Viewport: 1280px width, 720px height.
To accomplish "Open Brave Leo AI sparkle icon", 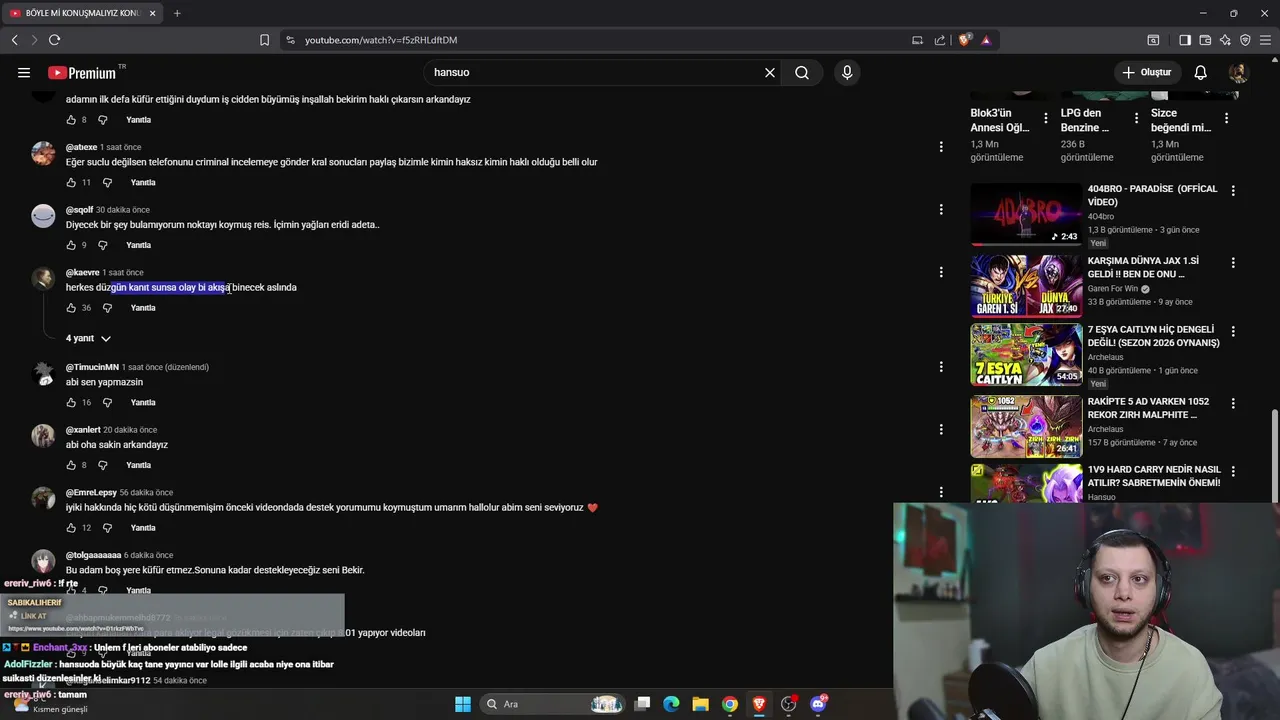I will pyautogui.click(x=1225, y=40).
